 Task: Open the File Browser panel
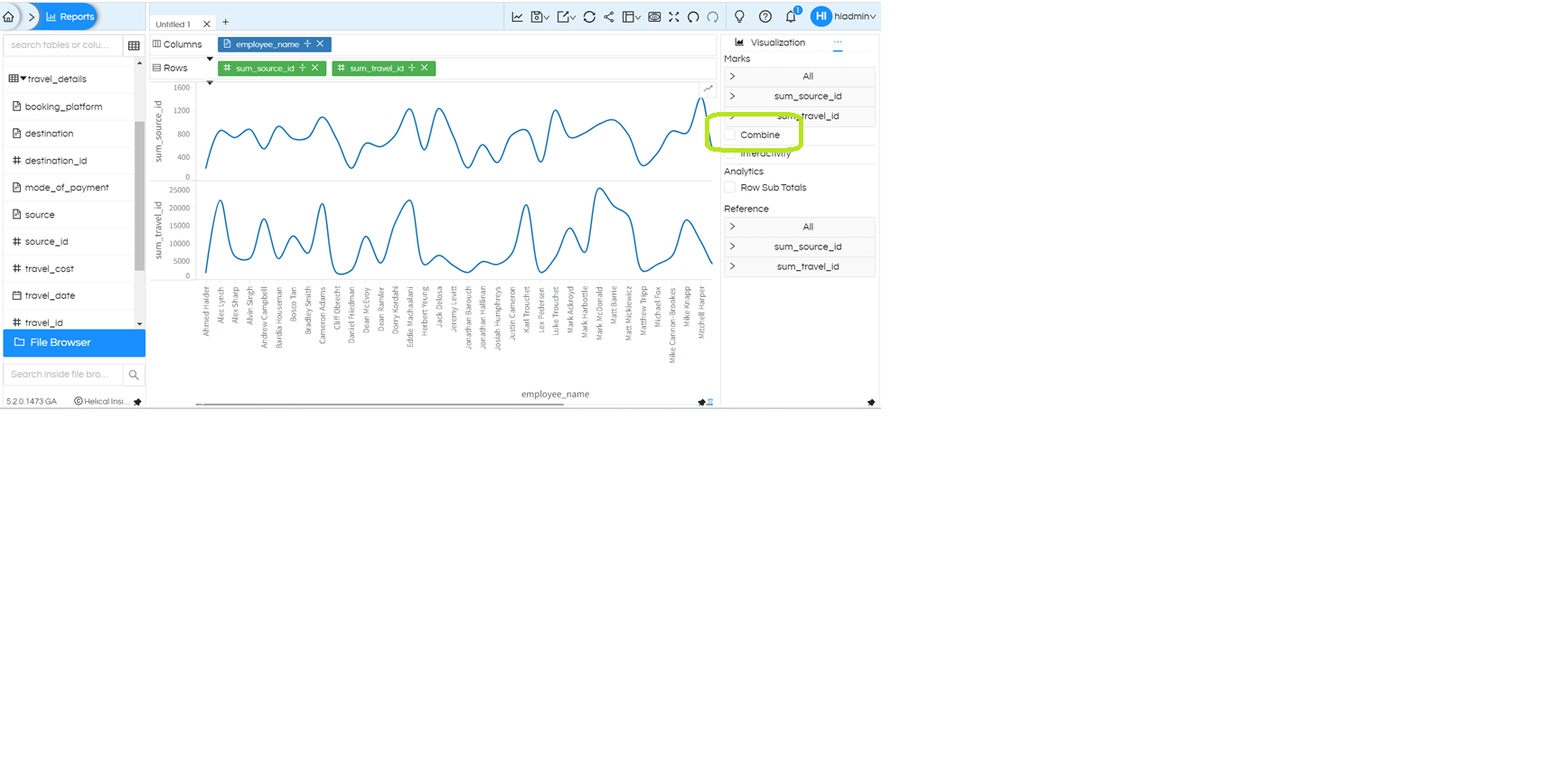(74, 343)
